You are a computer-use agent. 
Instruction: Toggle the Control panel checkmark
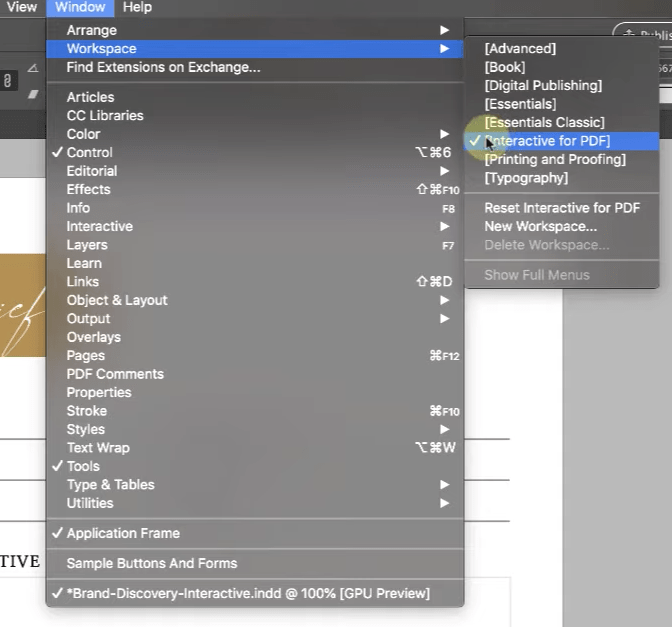click(255, 153)
